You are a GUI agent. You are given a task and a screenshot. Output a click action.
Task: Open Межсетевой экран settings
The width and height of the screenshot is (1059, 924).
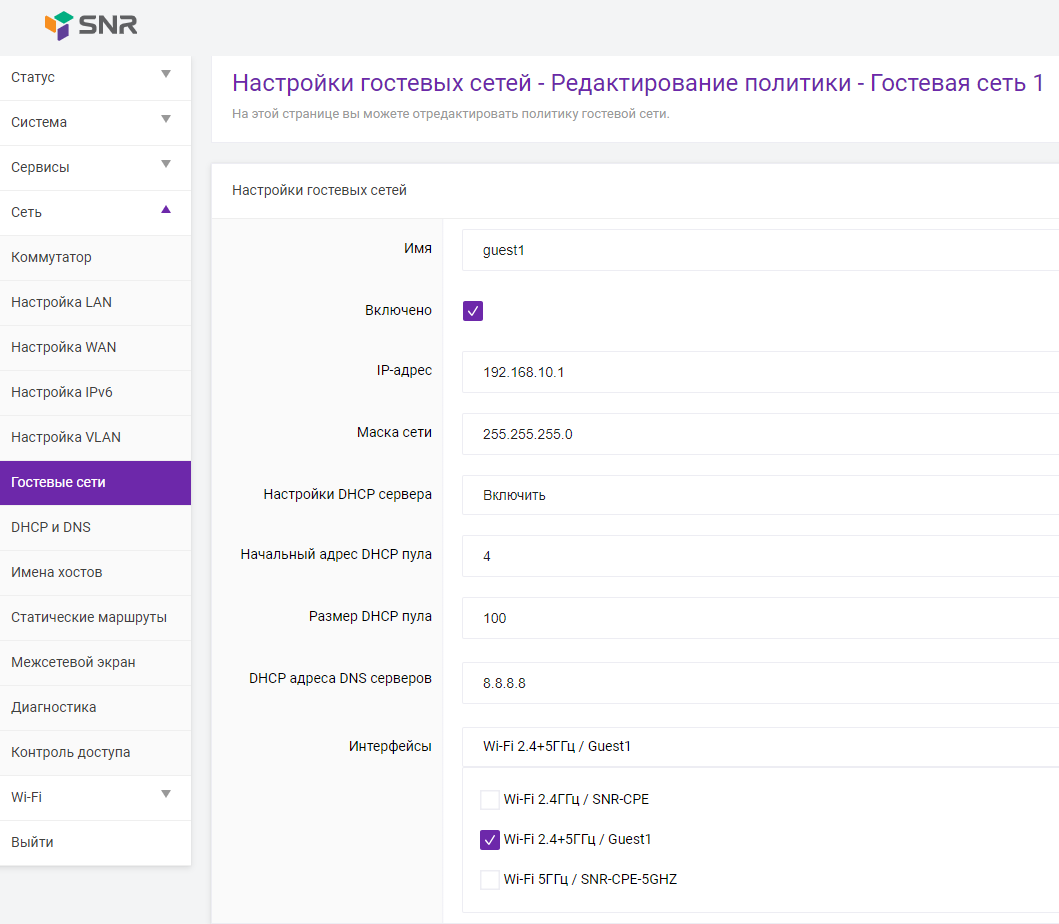73,662
